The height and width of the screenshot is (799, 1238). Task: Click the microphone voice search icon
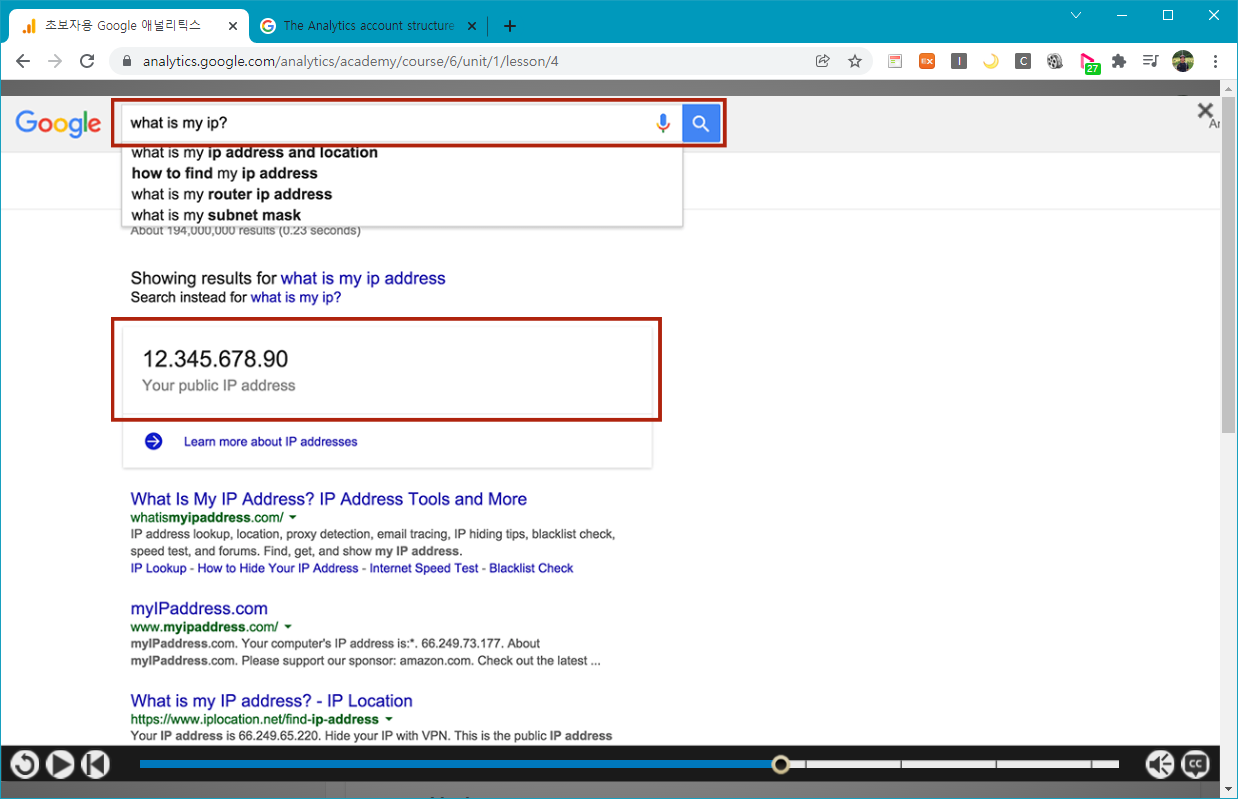tap(662, 124)
